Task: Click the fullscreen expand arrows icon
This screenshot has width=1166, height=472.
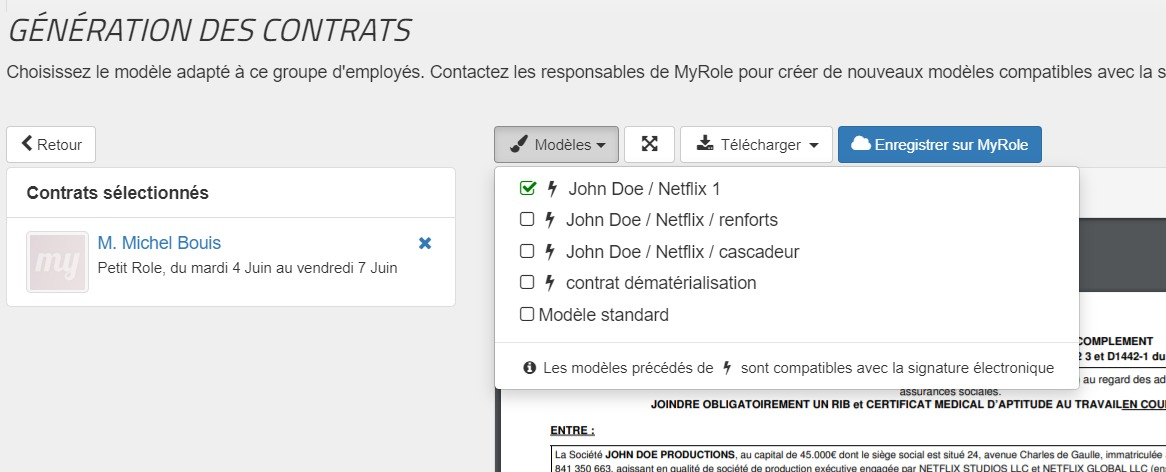Action: click(649, 144)
